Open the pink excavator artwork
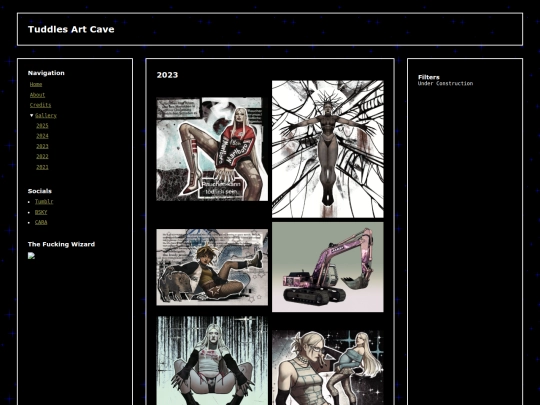This screenshot has height=405, width=540. [x=328, y=267]
